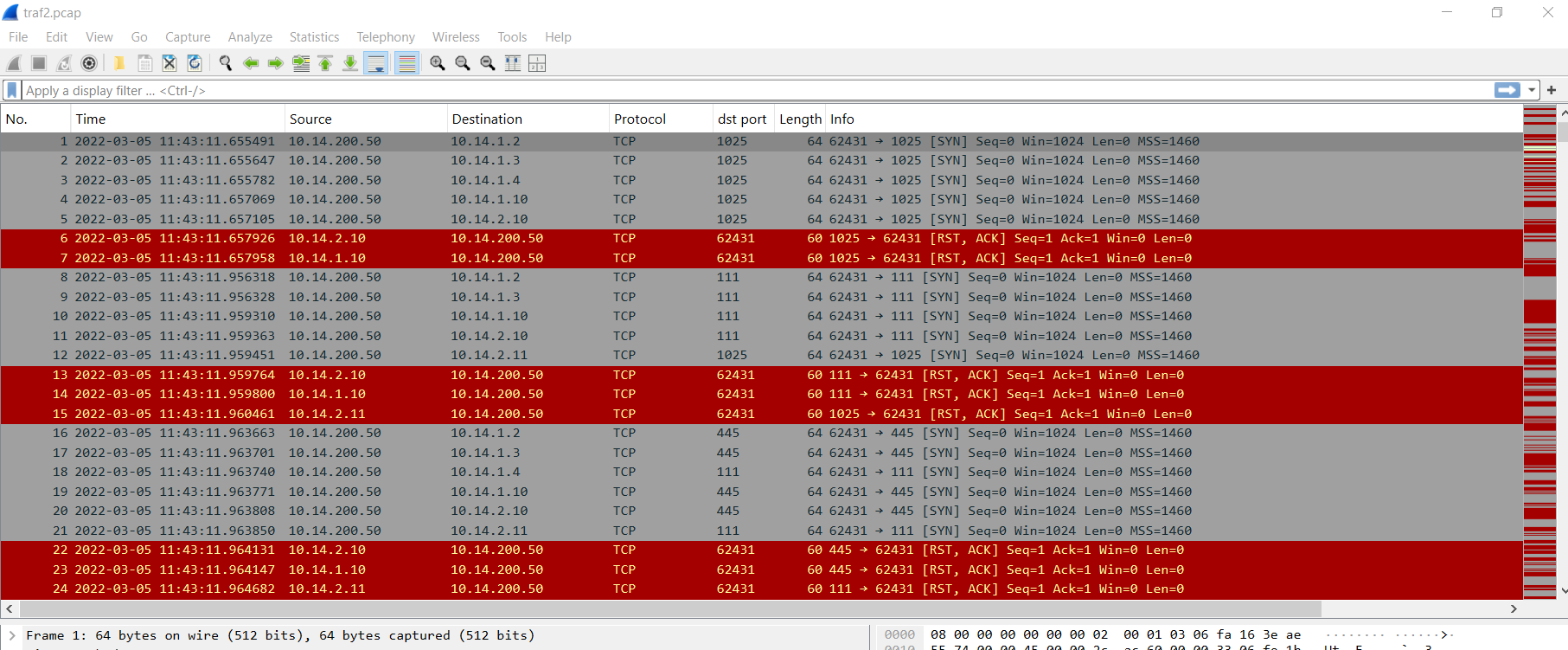Add a filter button with plus
The height and width of the screenshot is (650, 1568).
click(x=1552, y=90)
